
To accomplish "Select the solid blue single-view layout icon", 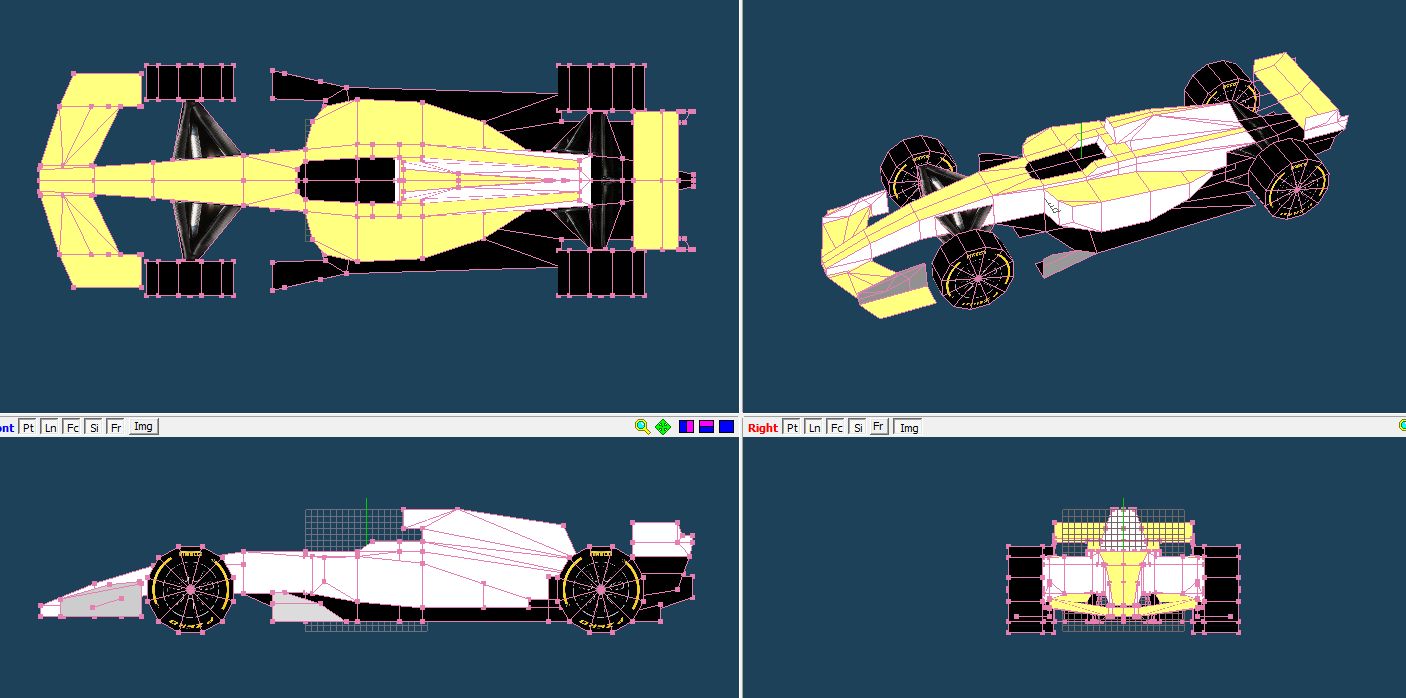I will point(726,427).
